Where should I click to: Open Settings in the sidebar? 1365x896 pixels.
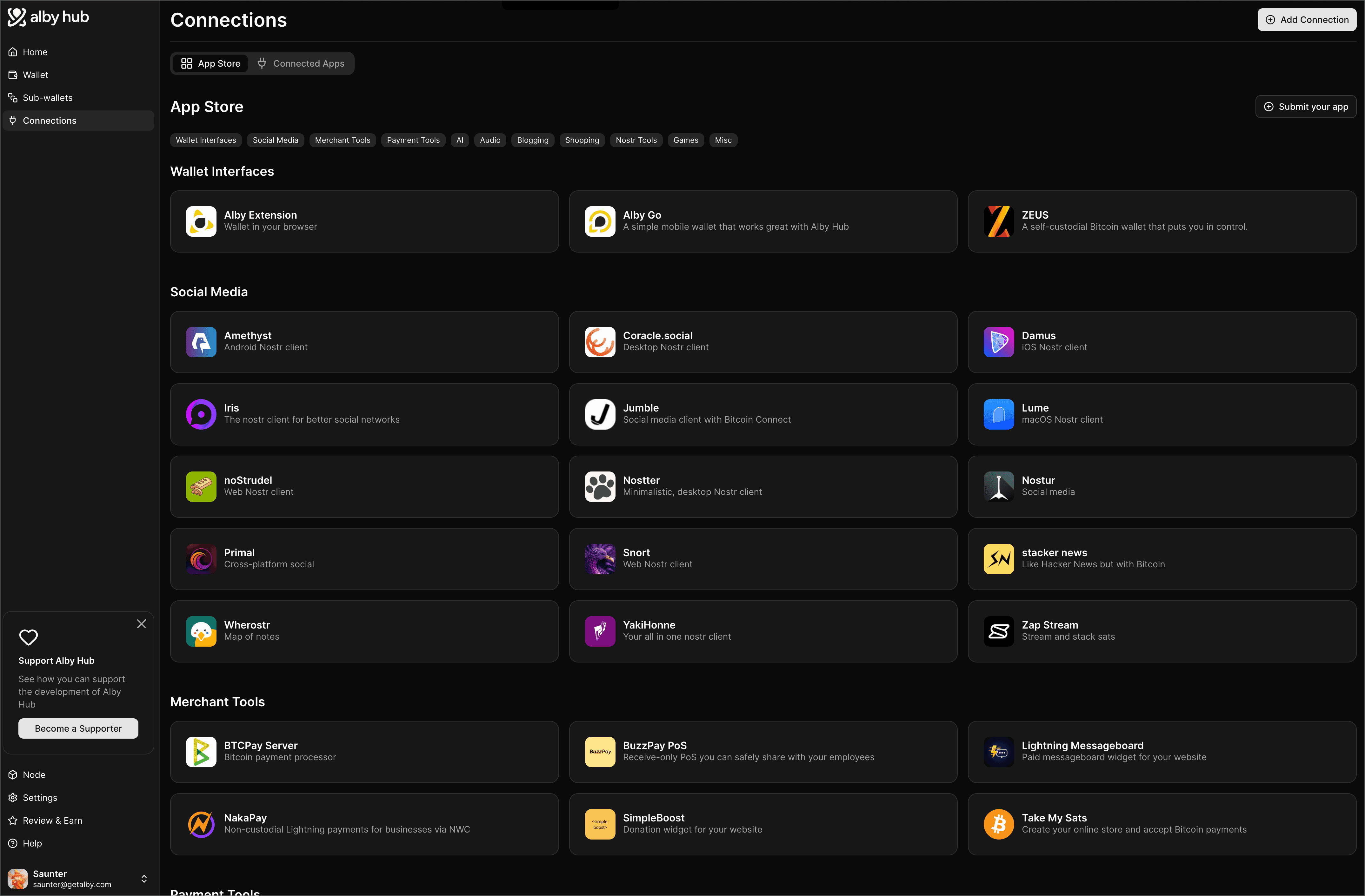pyautogui.click(x=40, y=797)
